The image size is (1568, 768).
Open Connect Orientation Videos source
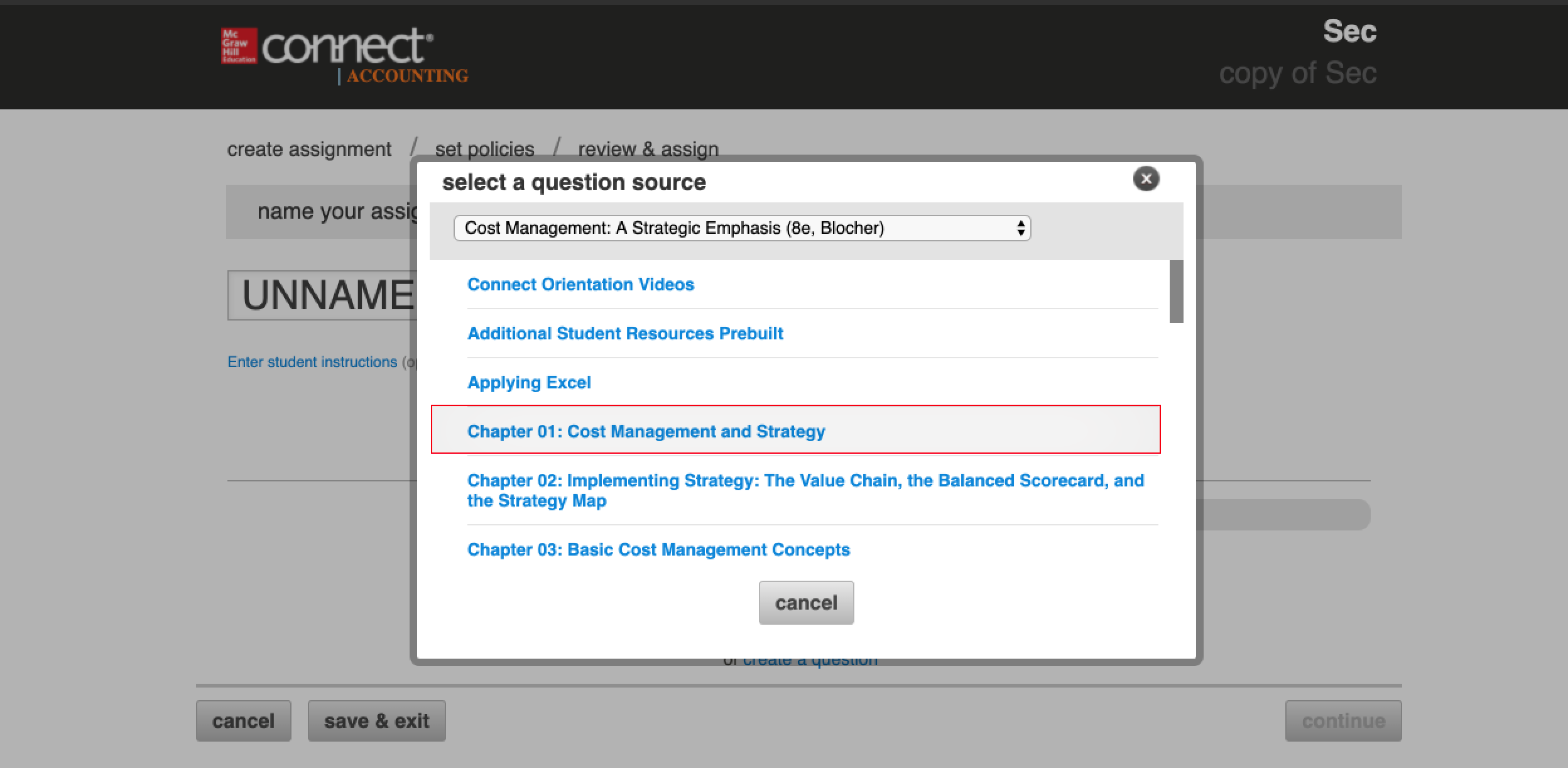click(x=580, y=285)
